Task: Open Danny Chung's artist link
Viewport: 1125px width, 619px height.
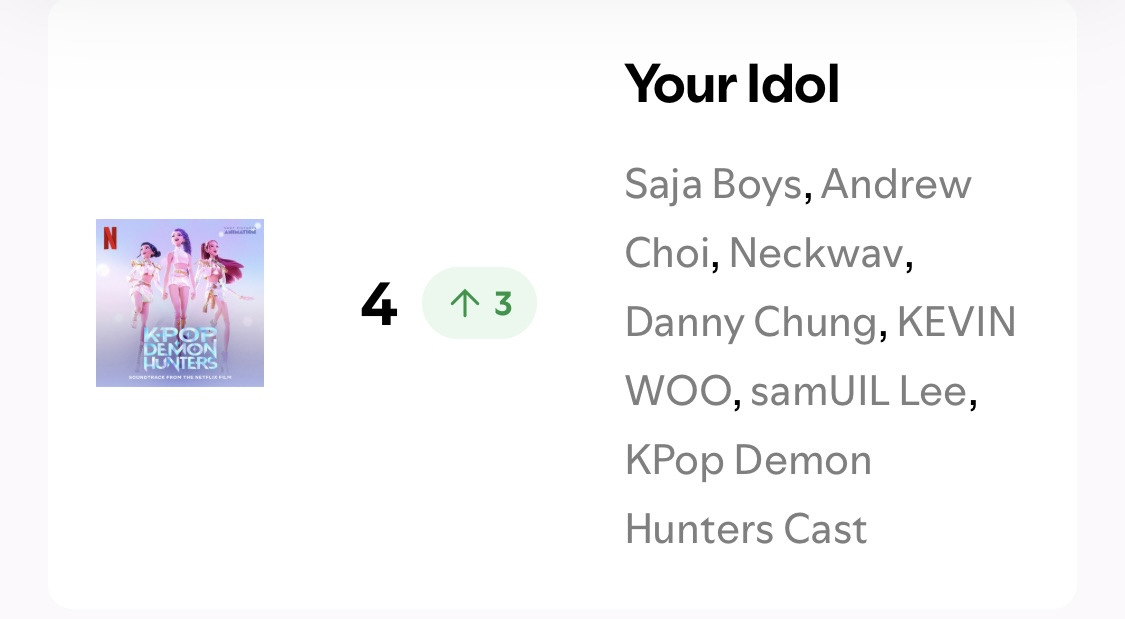Action: (750, 323)
